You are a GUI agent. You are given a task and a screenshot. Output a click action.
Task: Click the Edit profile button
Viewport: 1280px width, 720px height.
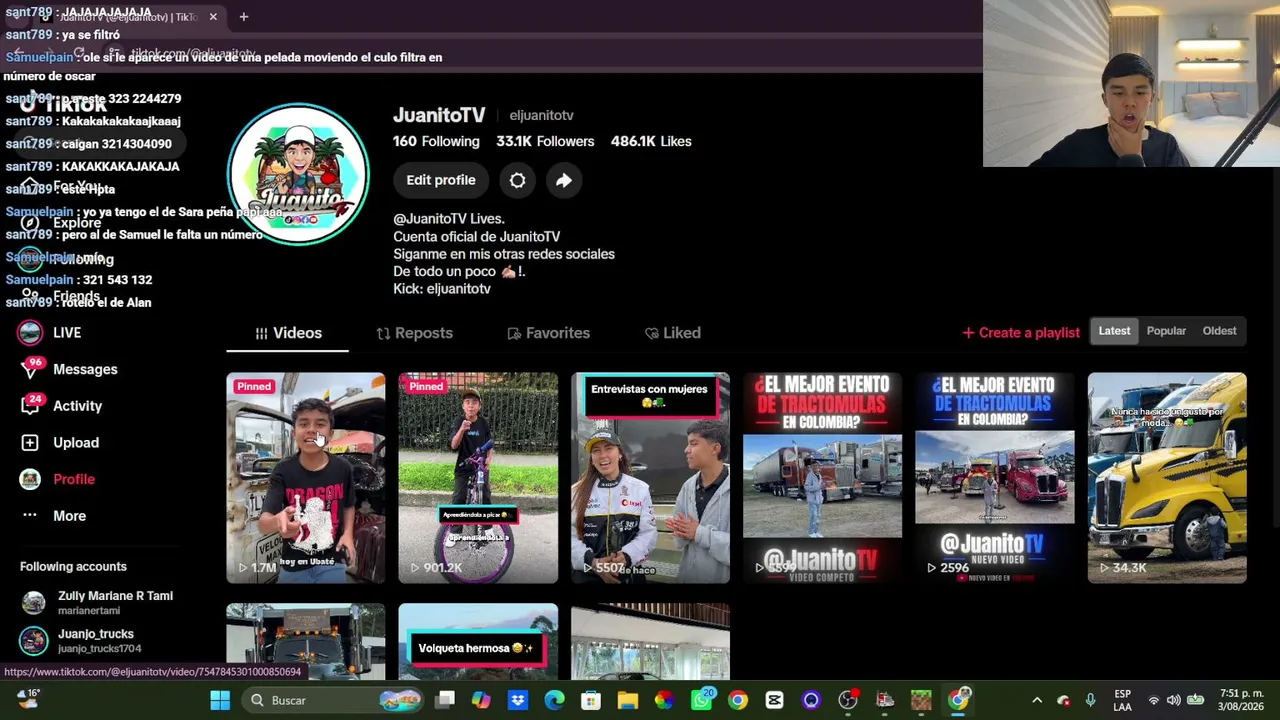pos(441,180)
